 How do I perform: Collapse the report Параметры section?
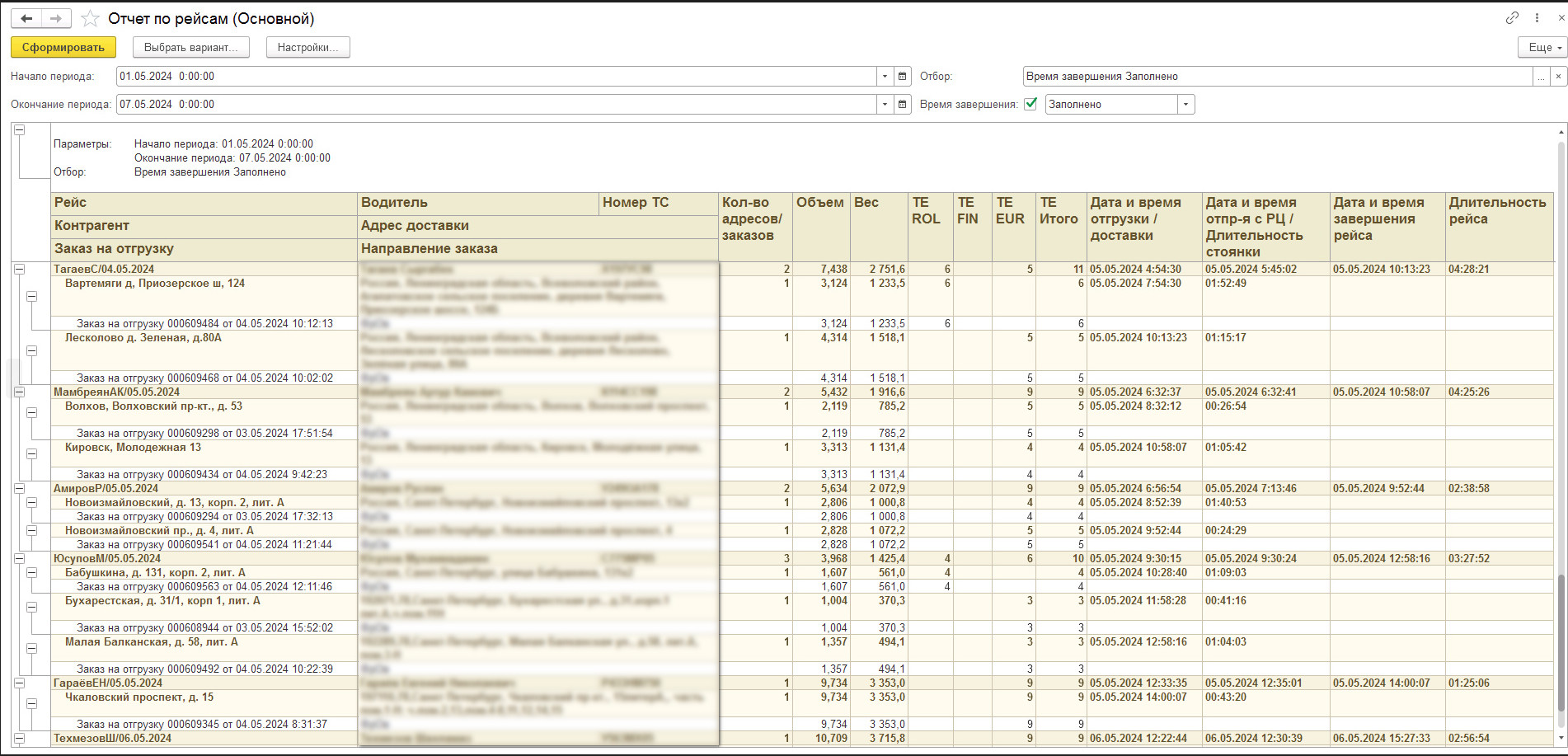(19, 130)
